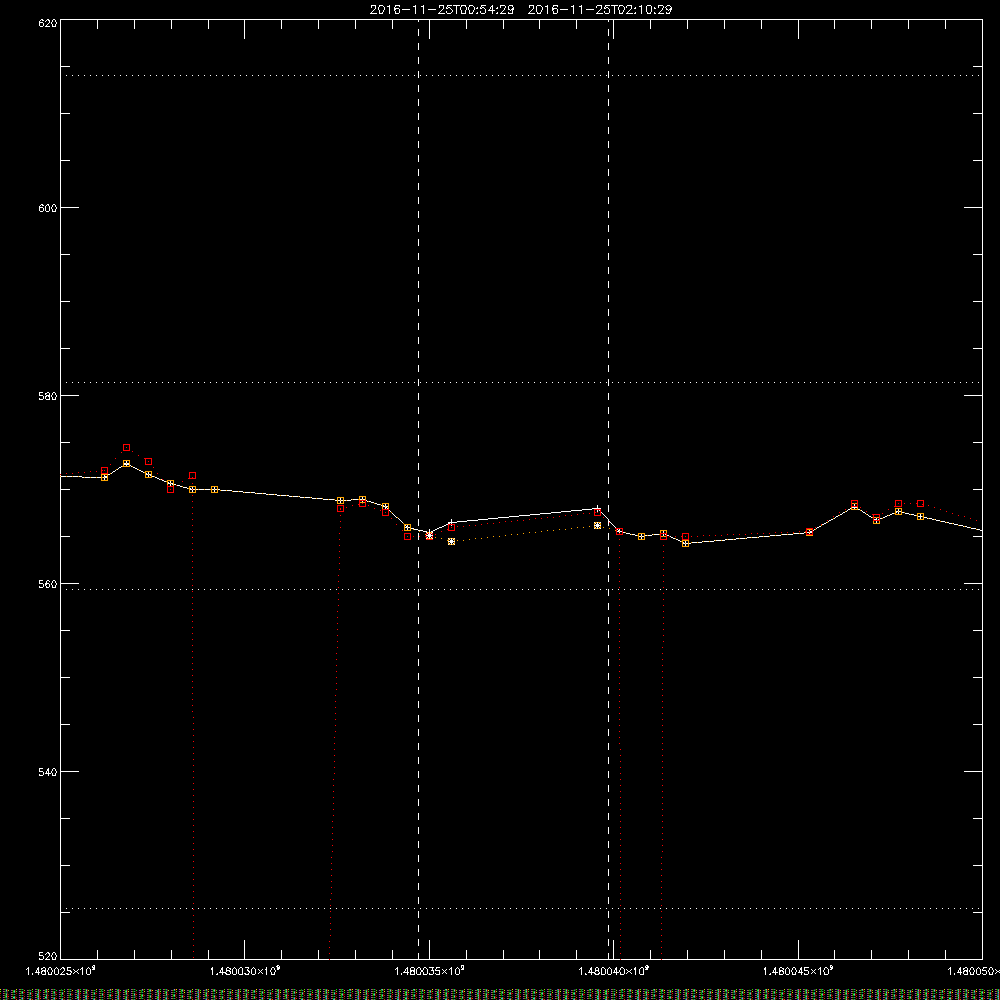Click the lowest horizontal dotted threshold line

coord(521,908)
